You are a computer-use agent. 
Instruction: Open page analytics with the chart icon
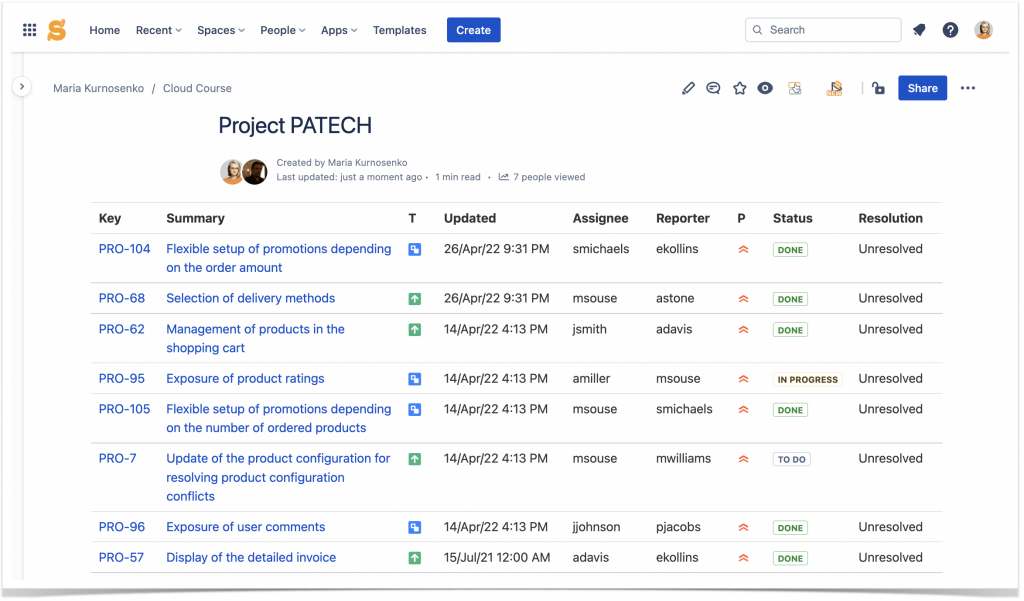pos(794,88)
